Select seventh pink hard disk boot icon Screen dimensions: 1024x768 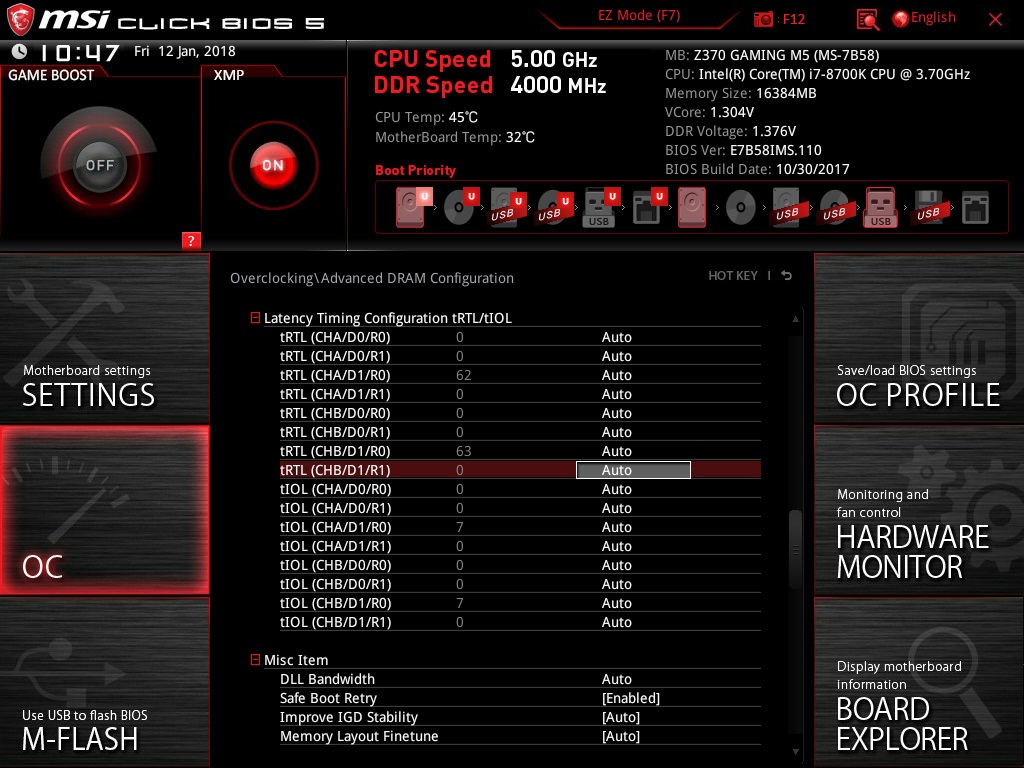pos(692,207)
